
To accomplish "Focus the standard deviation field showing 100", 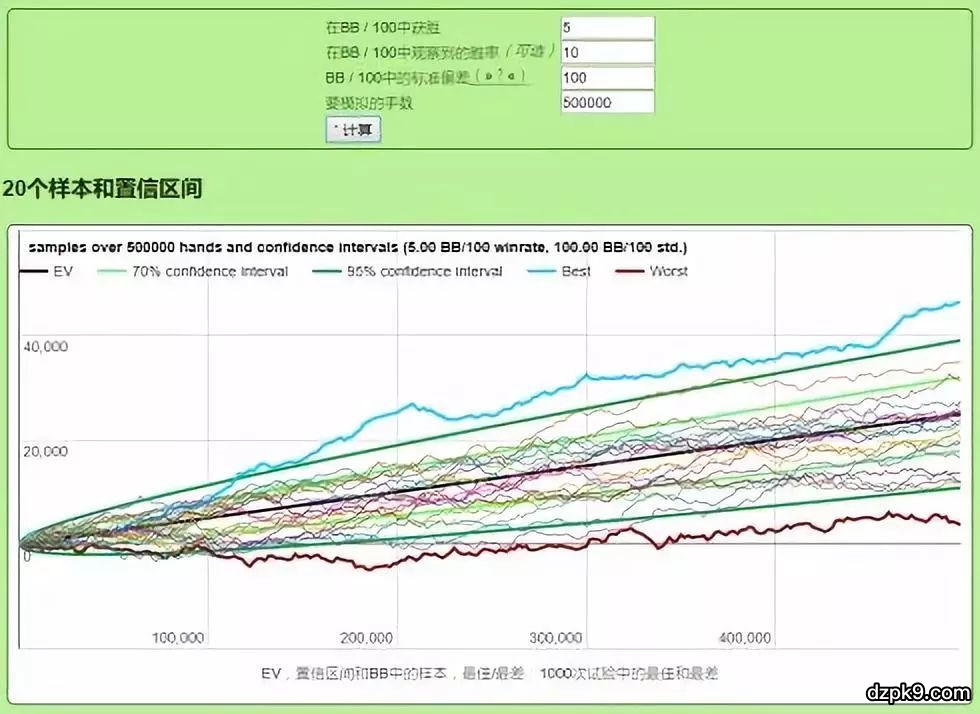I will (x=607, y=78).
